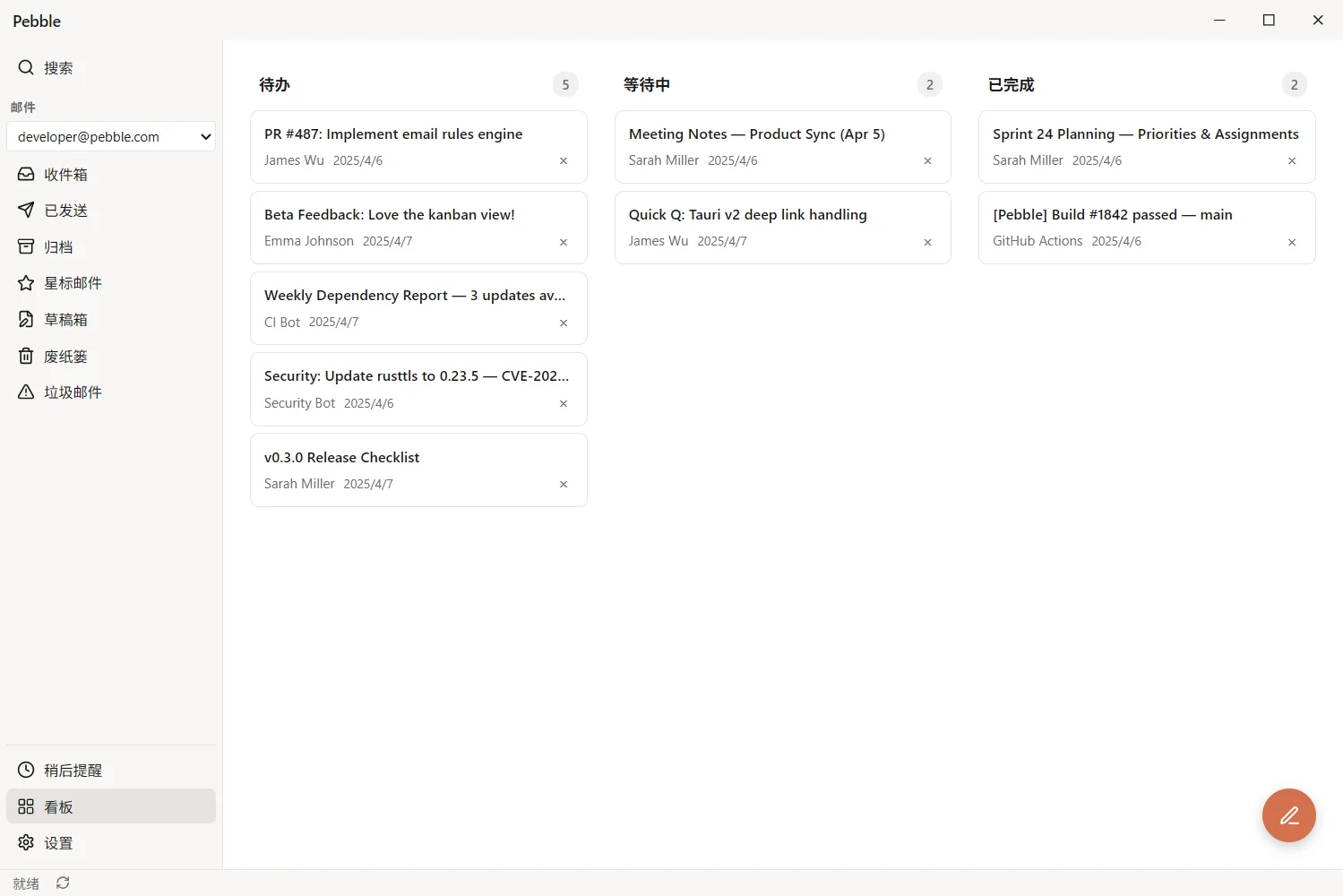Remove Beta Feedback card with its x
Screen dimensions: 1343x896
(x=564, y=242)
